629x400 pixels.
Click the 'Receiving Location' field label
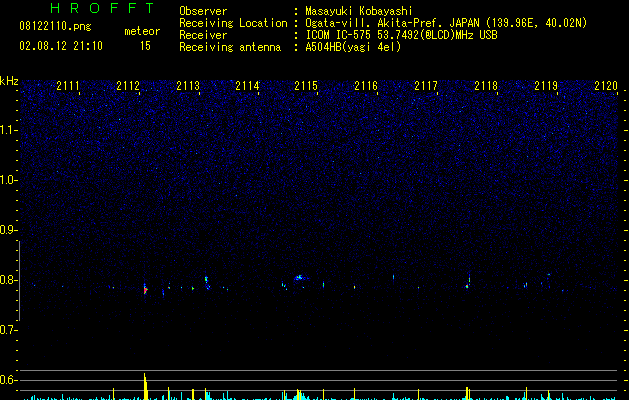point(233,23)
